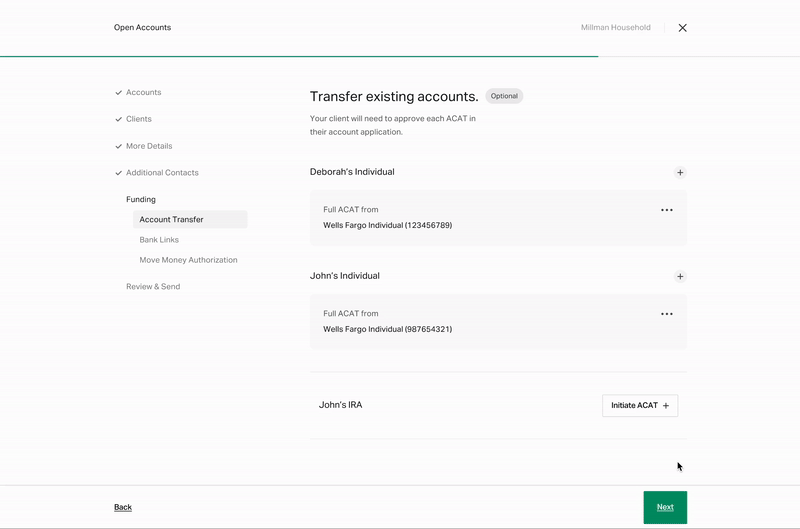Select the Wells Fargo Individual (987654321) transfer text
The width and height of the screenshot is (800, 529).
point(387,330)
